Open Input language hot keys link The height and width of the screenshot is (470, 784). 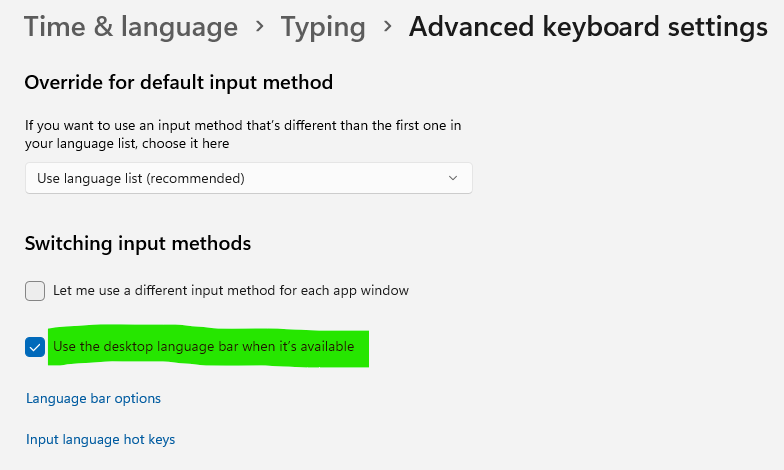[x=100, y=440]
